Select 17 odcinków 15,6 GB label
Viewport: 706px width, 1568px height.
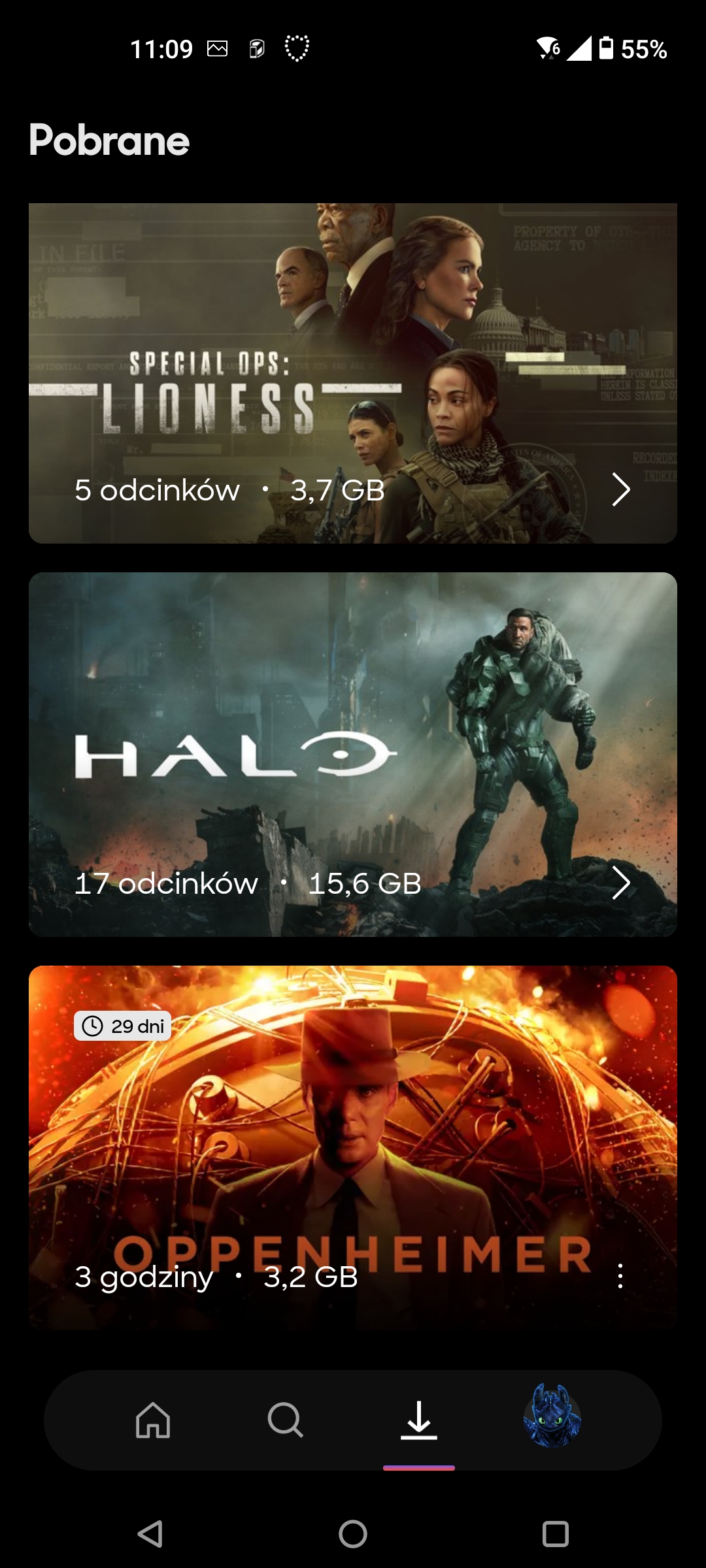[248, 883]
